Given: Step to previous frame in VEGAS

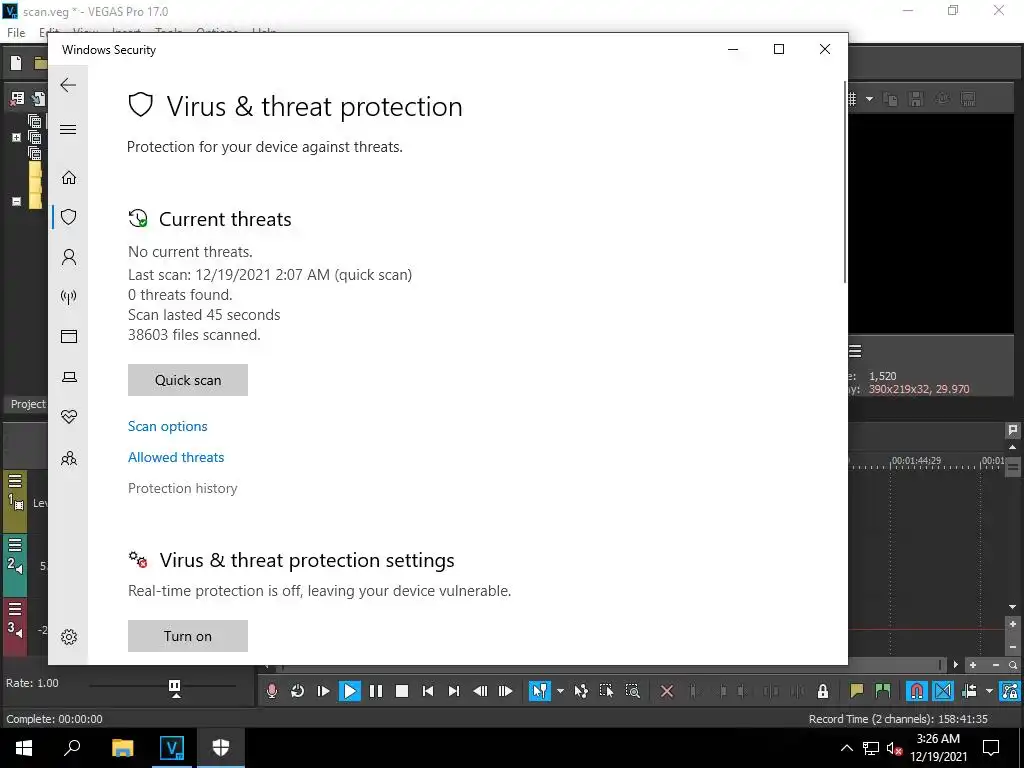Looking at the screenshot, I should (x=480, y=691).
